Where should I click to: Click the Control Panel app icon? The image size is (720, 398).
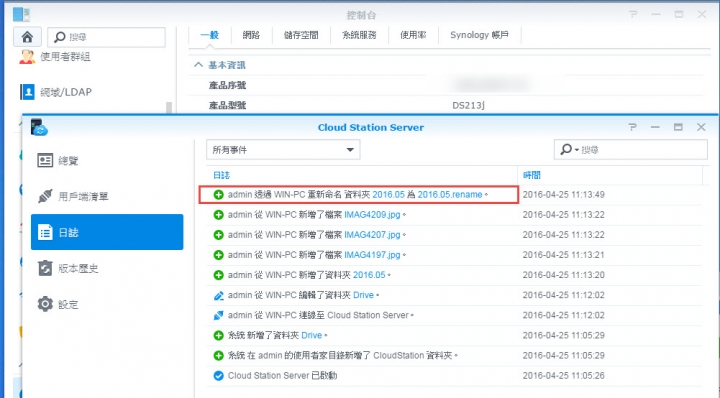coord(21,14)
